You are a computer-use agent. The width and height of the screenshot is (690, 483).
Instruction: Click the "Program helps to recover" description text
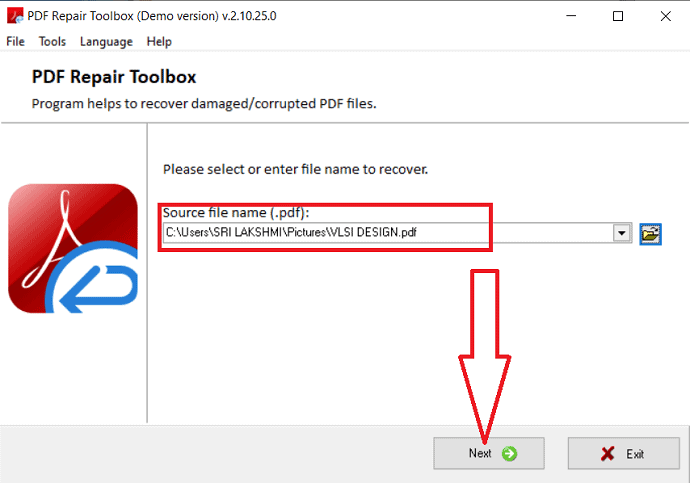(204, 104)
